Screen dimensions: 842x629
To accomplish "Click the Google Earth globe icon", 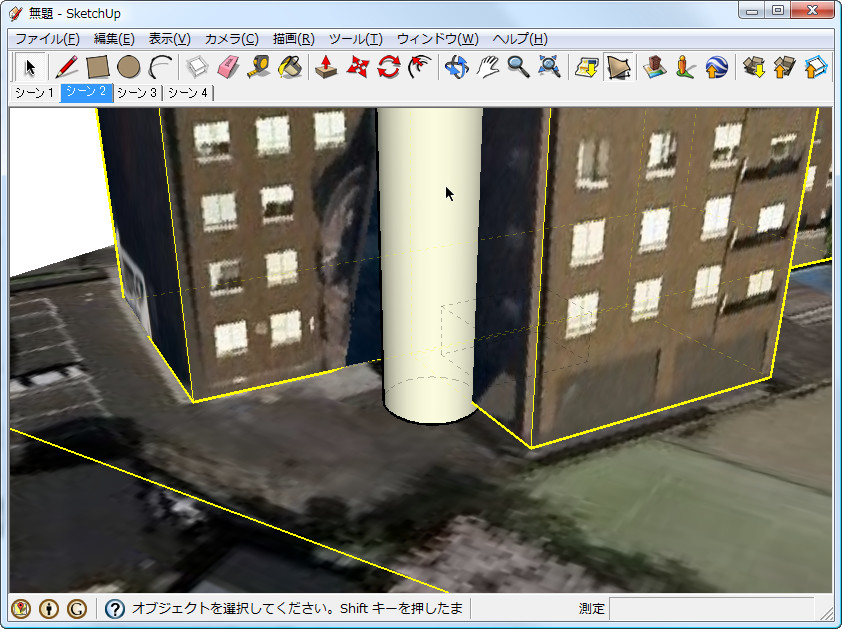I will pos(716,67).
